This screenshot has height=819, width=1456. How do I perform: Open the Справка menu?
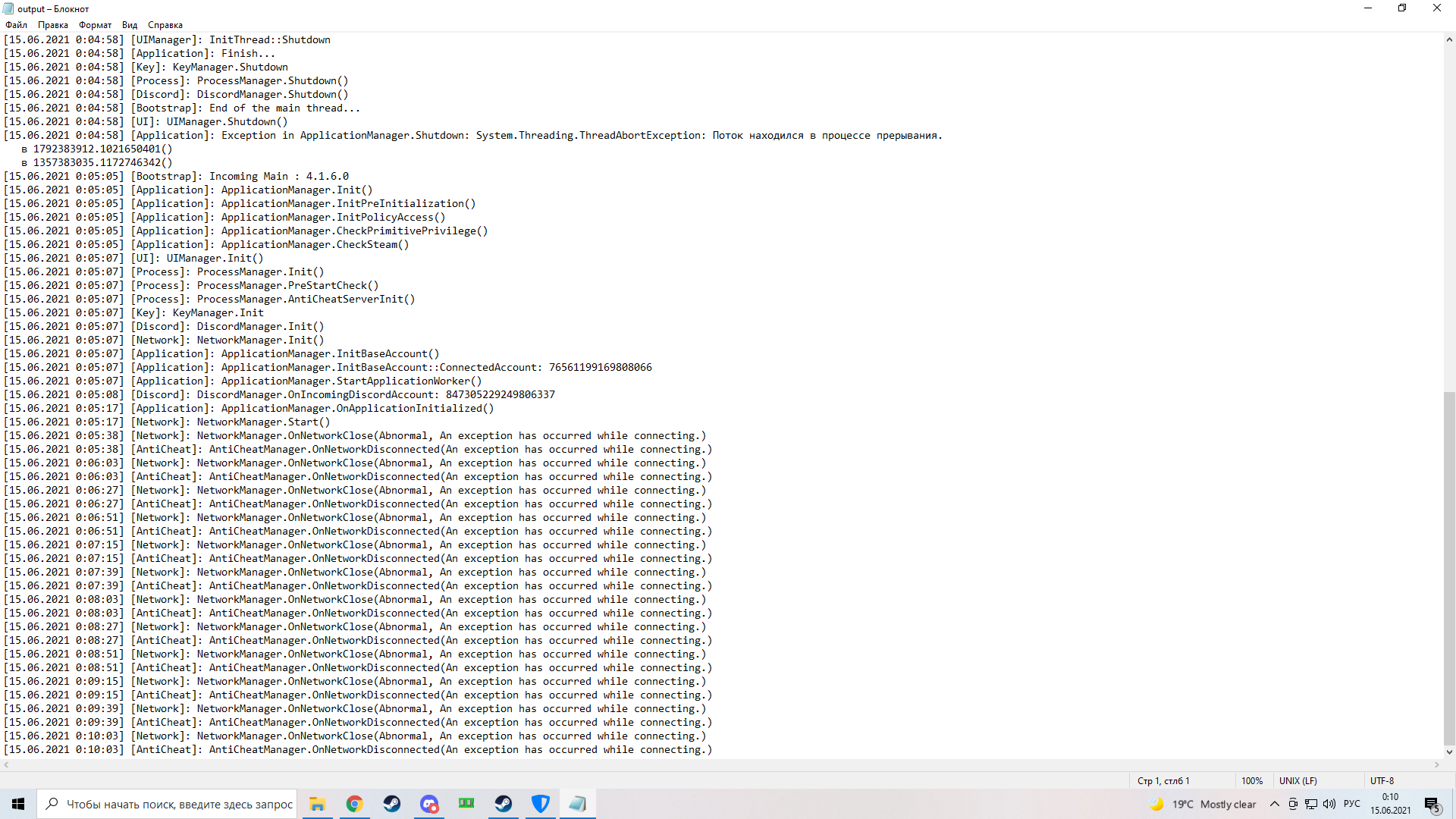click(x=165, y=25)
